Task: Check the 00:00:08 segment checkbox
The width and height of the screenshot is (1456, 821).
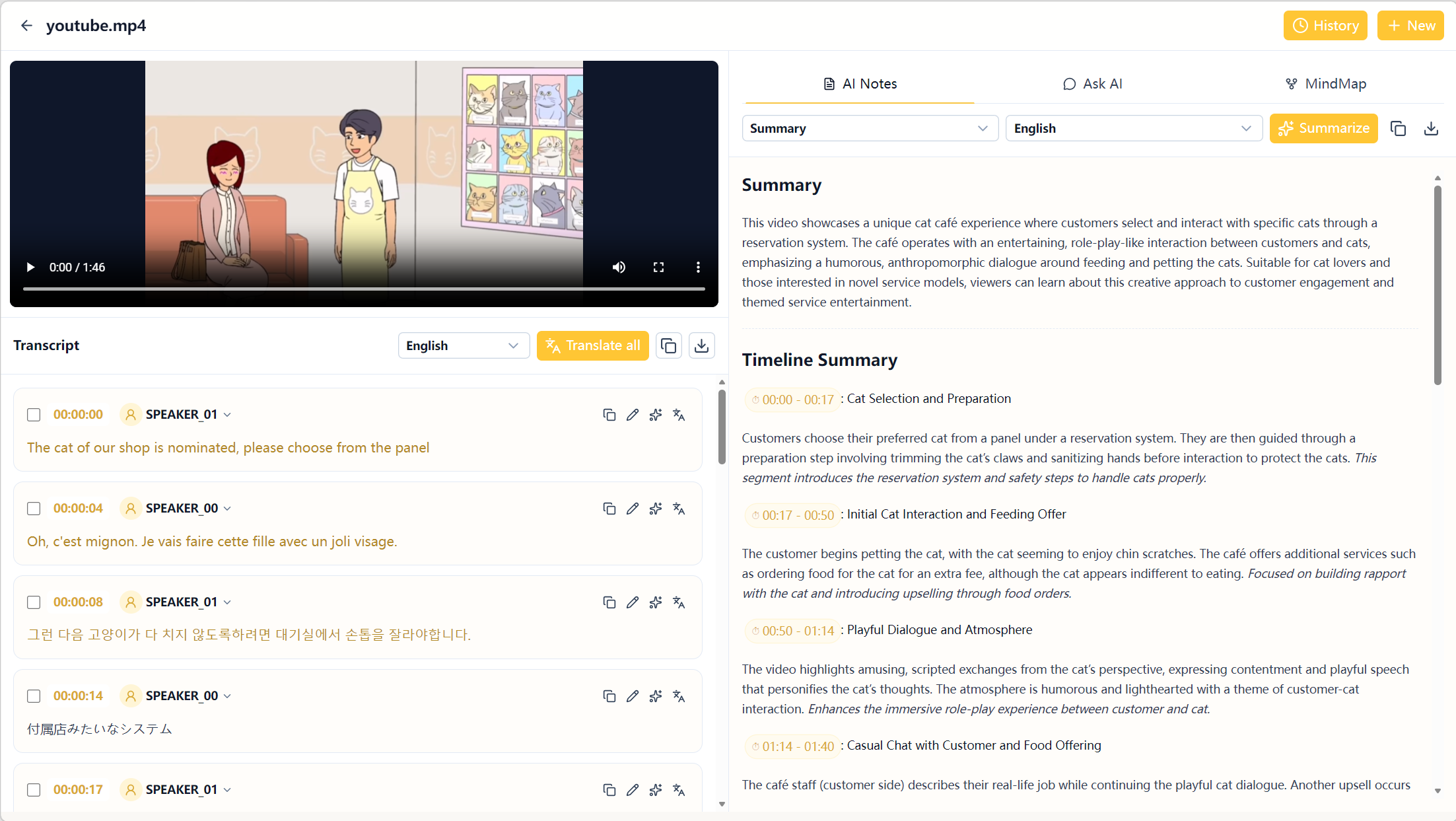Action: coord(34,602)
